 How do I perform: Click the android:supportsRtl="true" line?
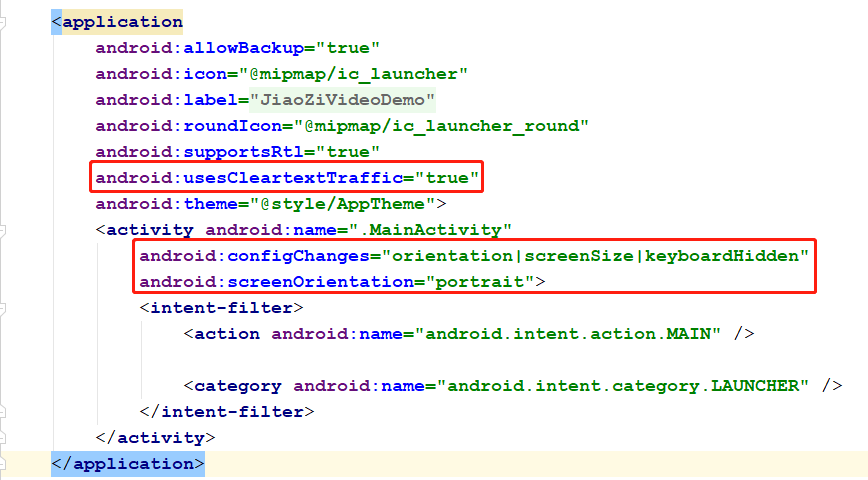click(x=237, y=152)
